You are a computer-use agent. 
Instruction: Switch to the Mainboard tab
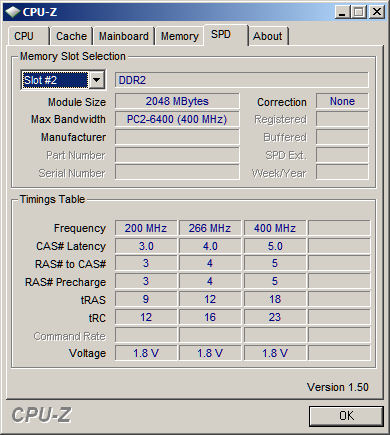(x=124, y=36)
